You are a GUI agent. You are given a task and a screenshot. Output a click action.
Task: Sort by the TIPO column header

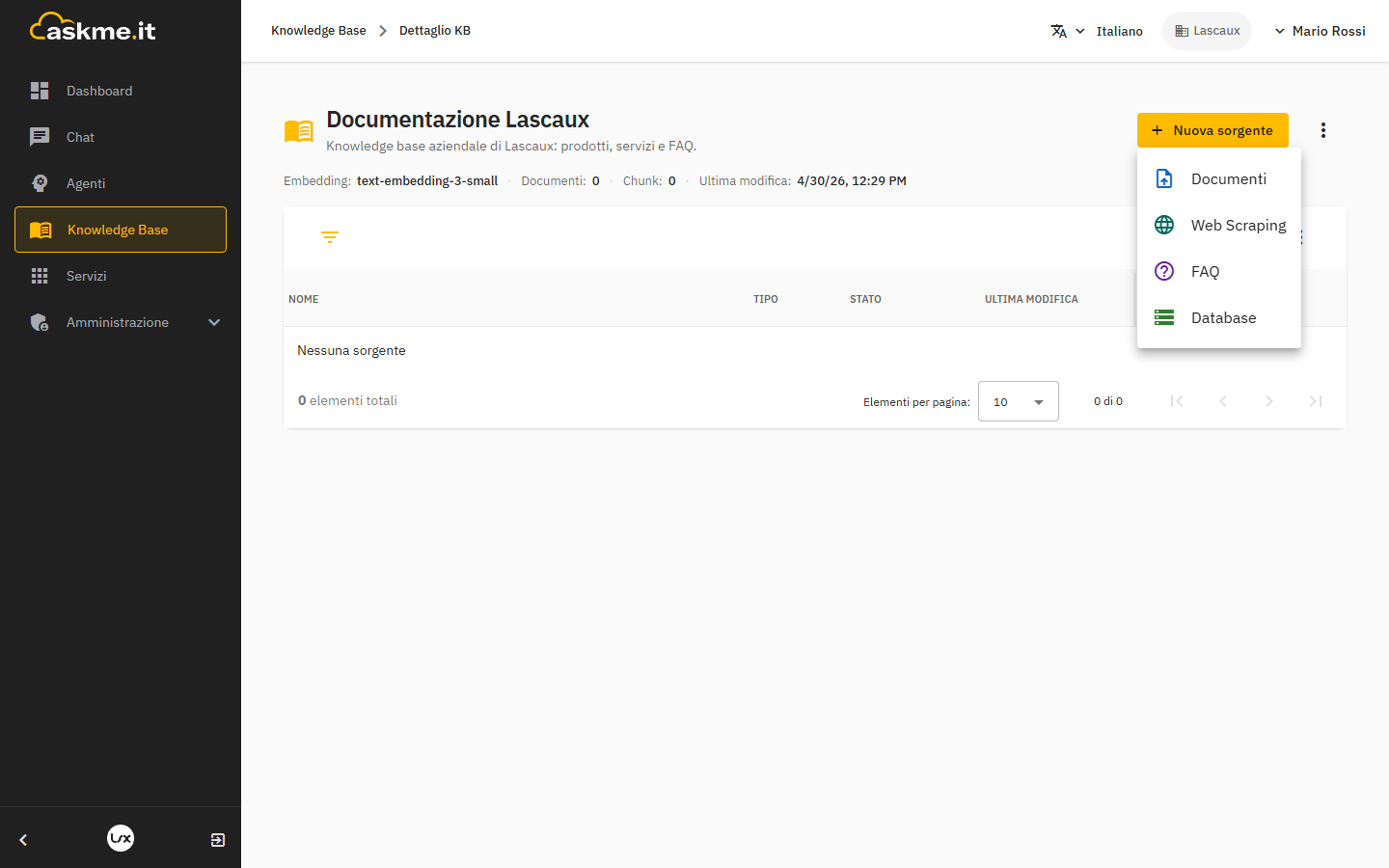pyautogui.click(x=766, y=299)
